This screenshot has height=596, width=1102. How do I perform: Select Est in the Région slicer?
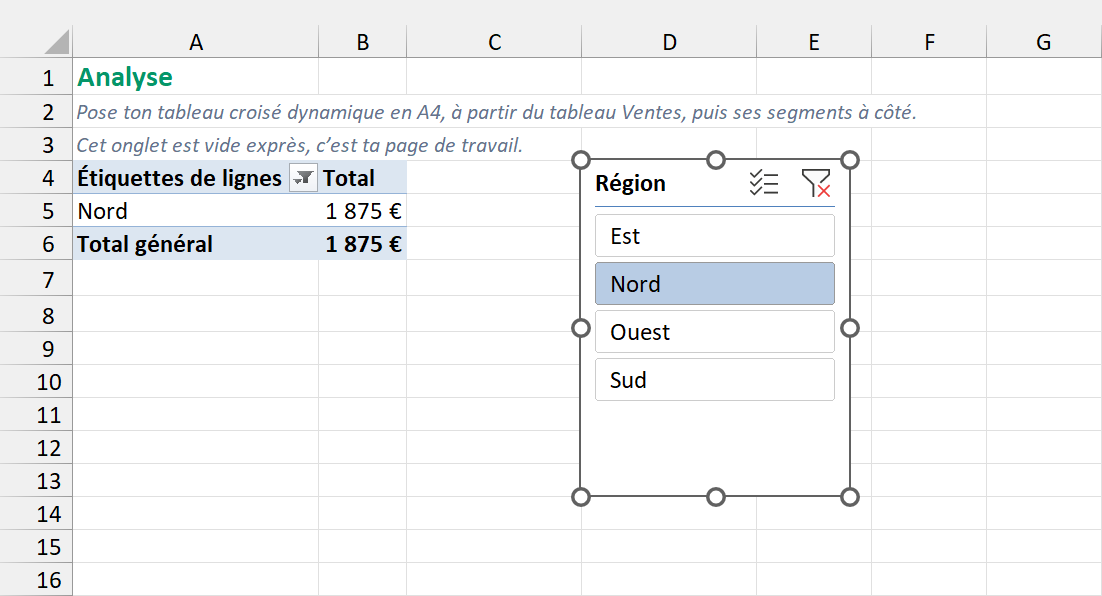pos(715,235)
